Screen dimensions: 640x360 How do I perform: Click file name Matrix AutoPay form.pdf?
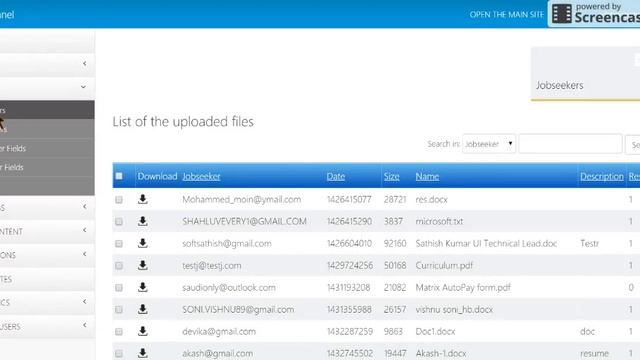(x=463, y=287)
